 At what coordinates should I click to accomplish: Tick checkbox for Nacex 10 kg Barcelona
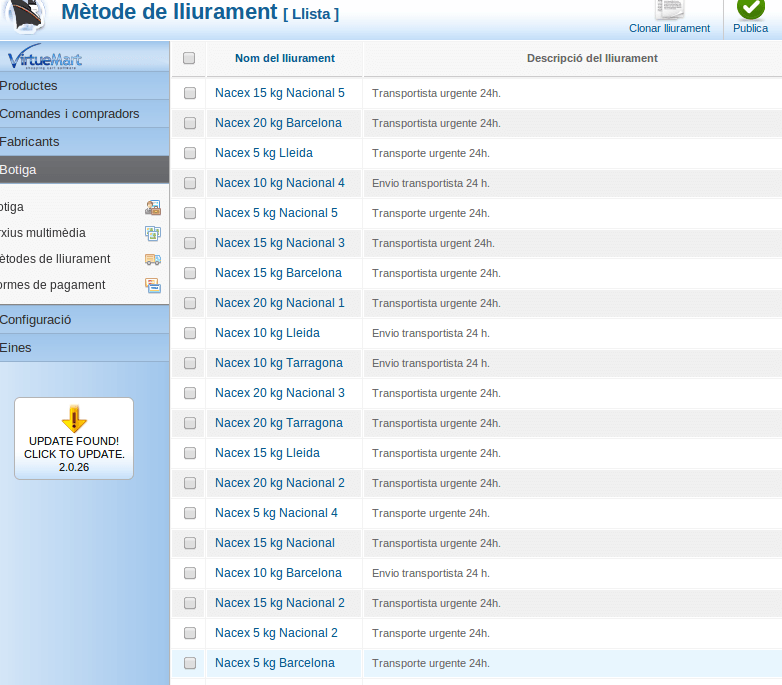point(190,573)
